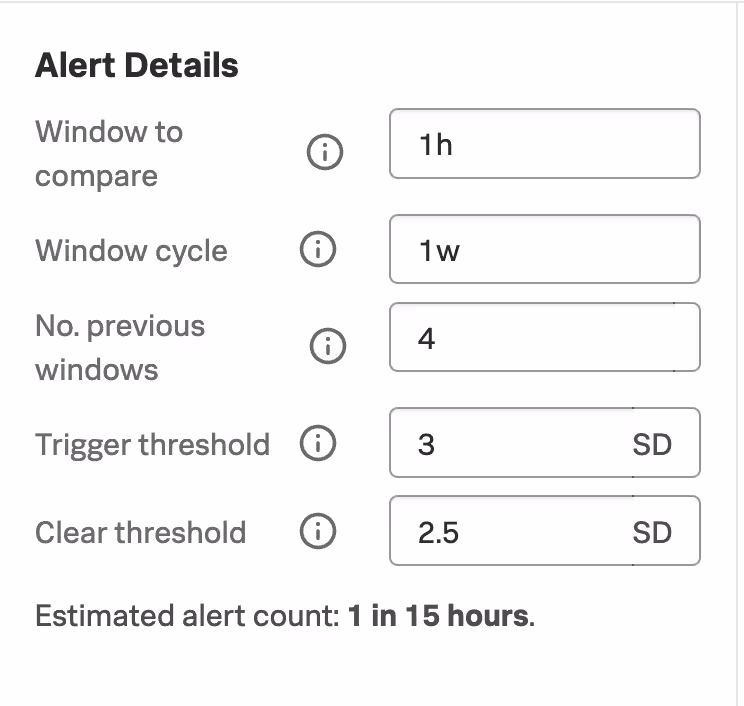
Task: Click the "Trigger threshold" label
Action: pos(152,444)
